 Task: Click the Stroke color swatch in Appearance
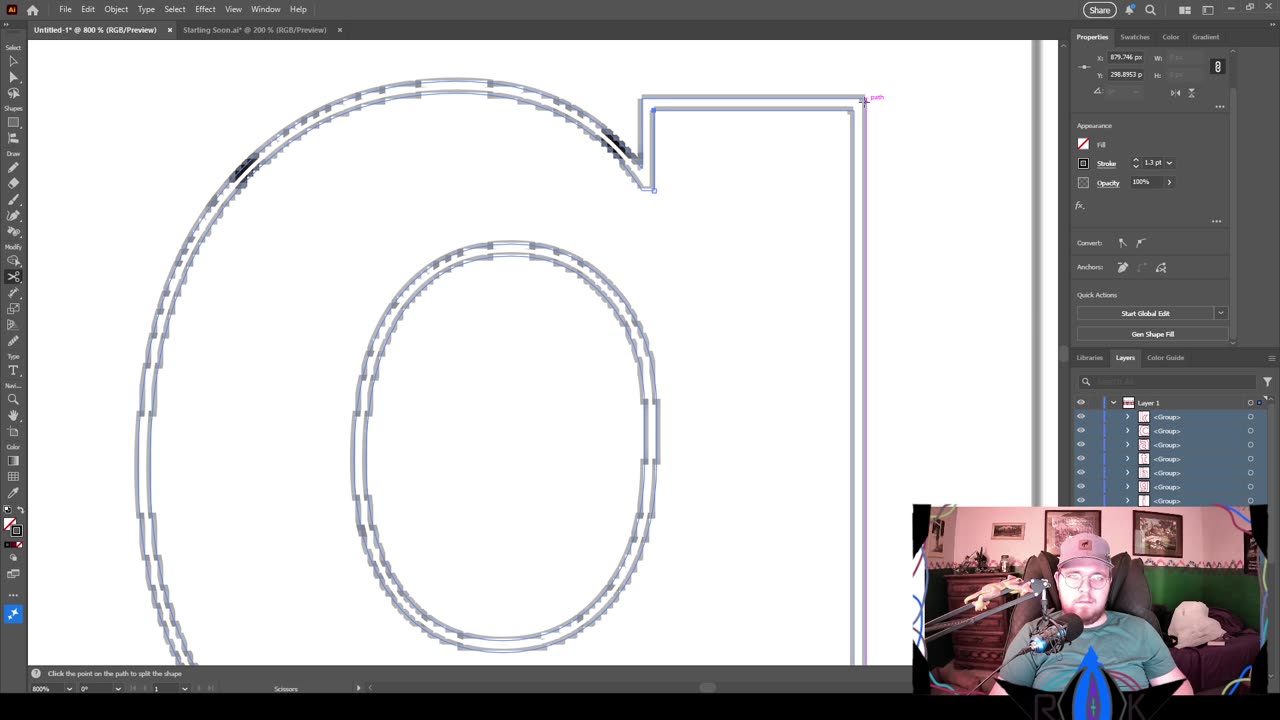(1083, 163)
